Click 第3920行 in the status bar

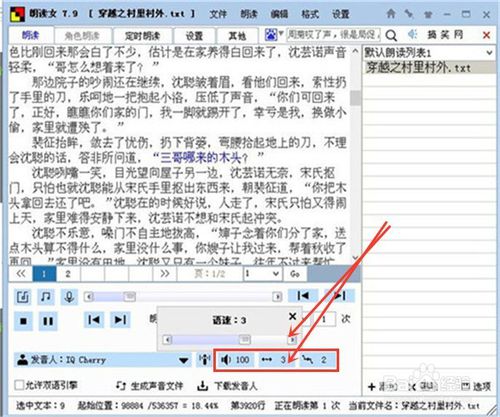coord(248,406)
